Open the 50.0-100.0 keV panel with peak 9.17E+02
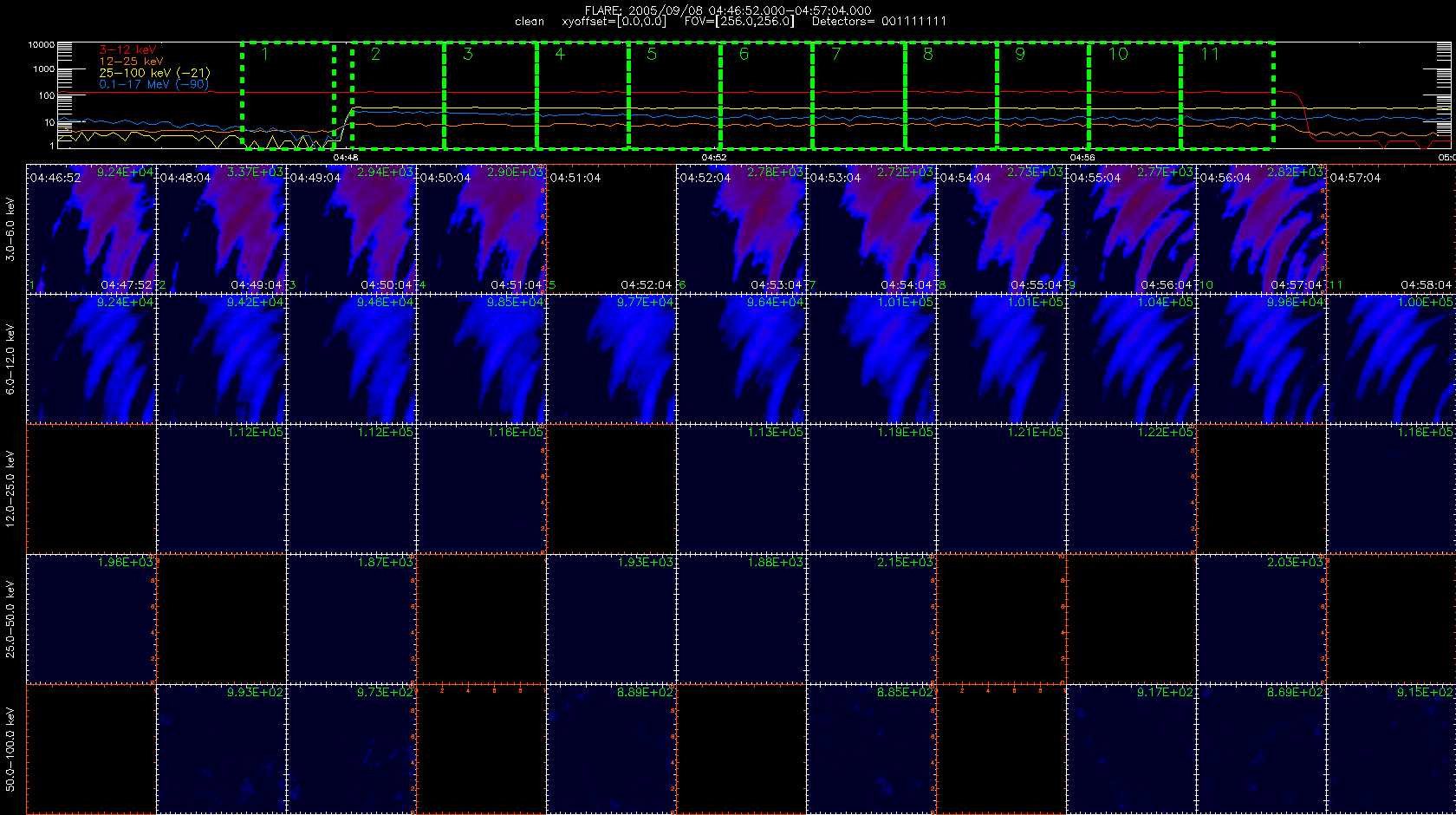 point(1132,749)
